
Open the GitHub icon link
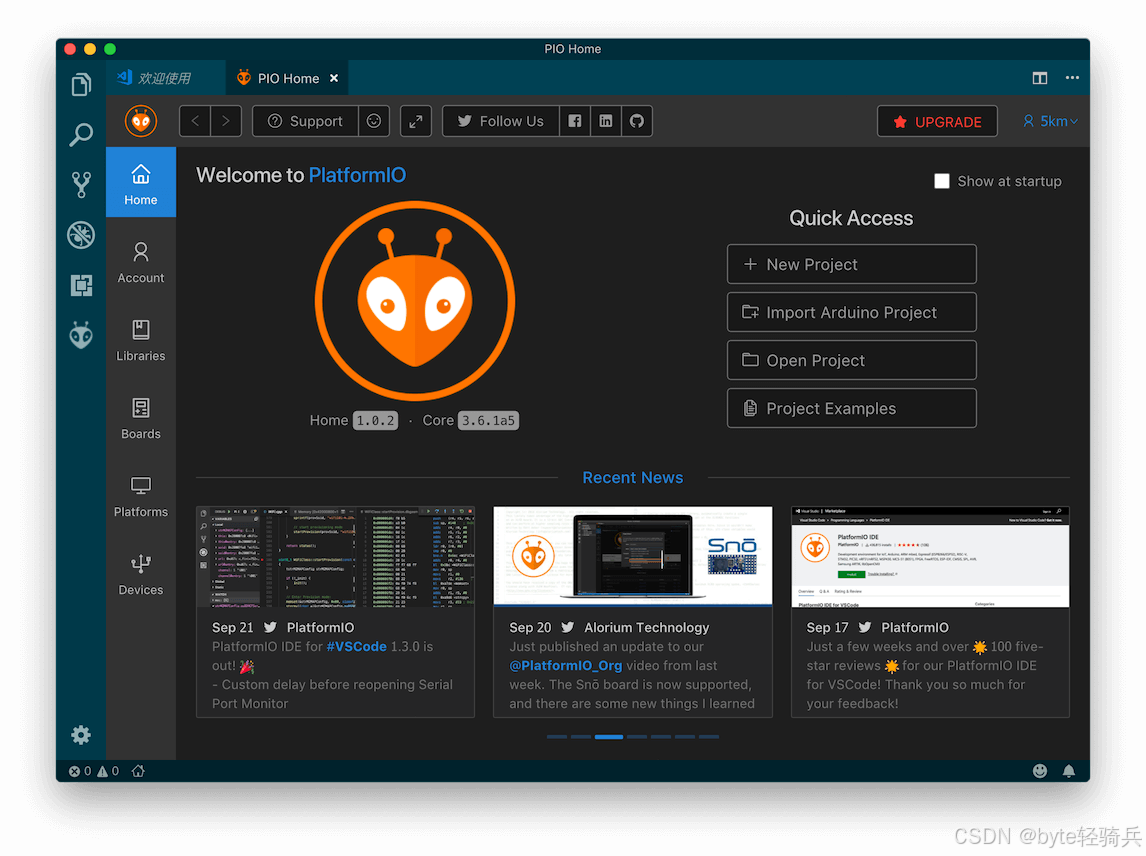pos(637,121)
